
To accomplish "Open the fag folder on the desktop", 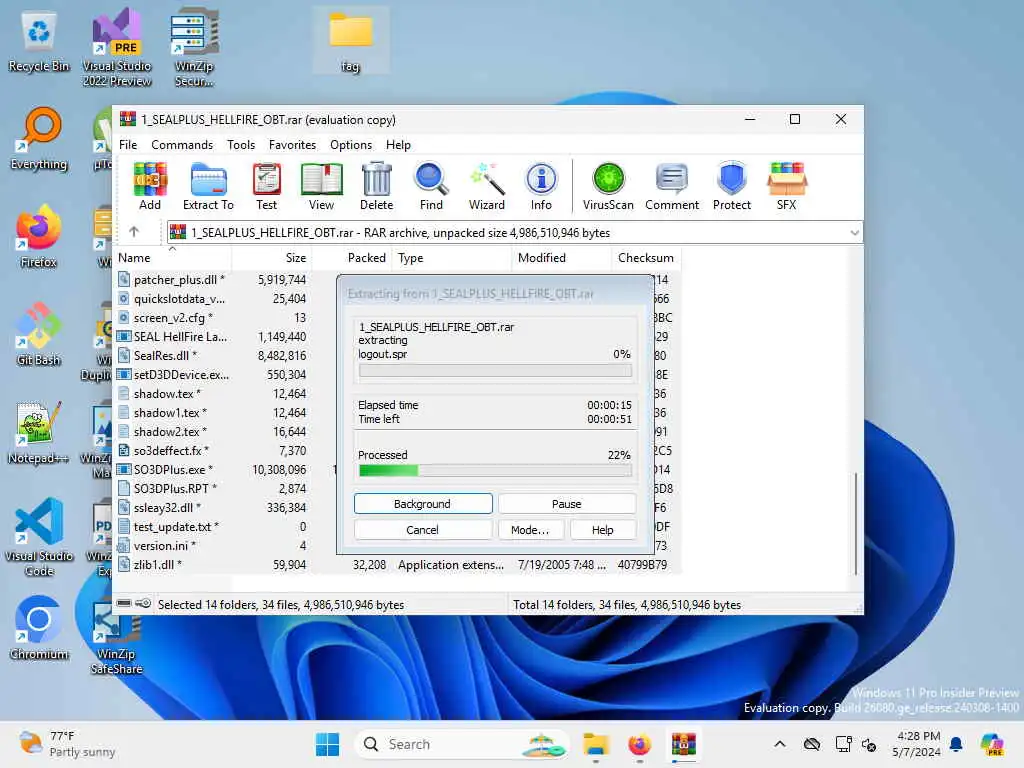I will [x=351, y=40].
